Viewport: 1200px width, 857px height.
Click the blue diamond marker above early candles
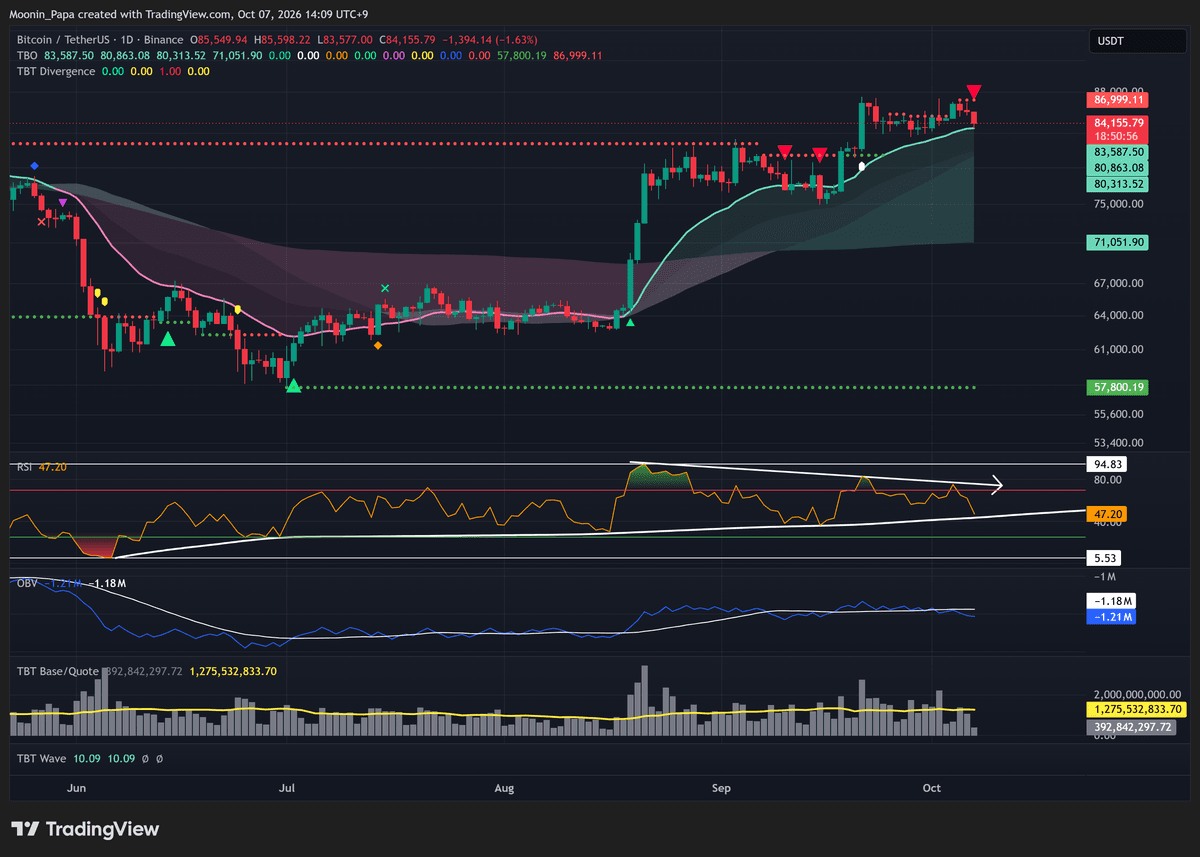click(x=35, y=165)
